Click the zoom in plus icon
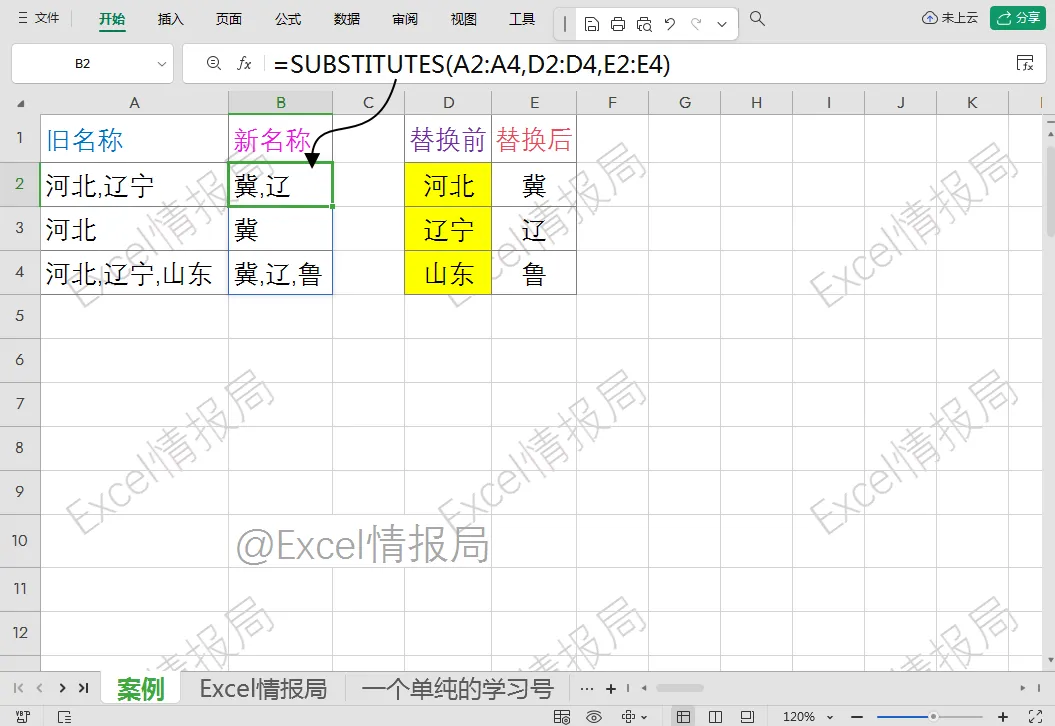Screen dimensions: 1055x726 (x=1003, y=717)
